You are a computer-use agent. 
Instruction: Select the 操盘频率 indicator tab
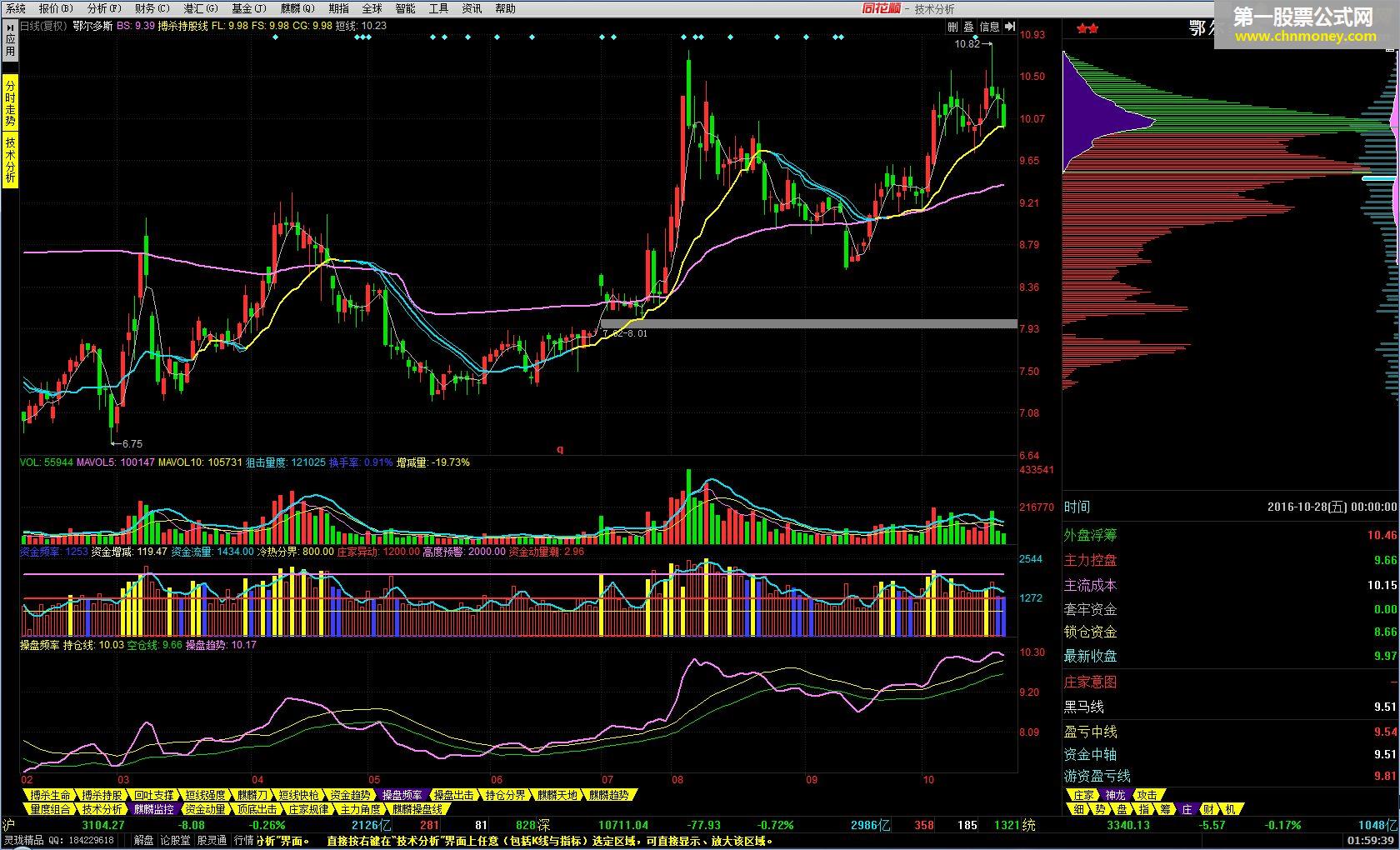click(402, 795)
